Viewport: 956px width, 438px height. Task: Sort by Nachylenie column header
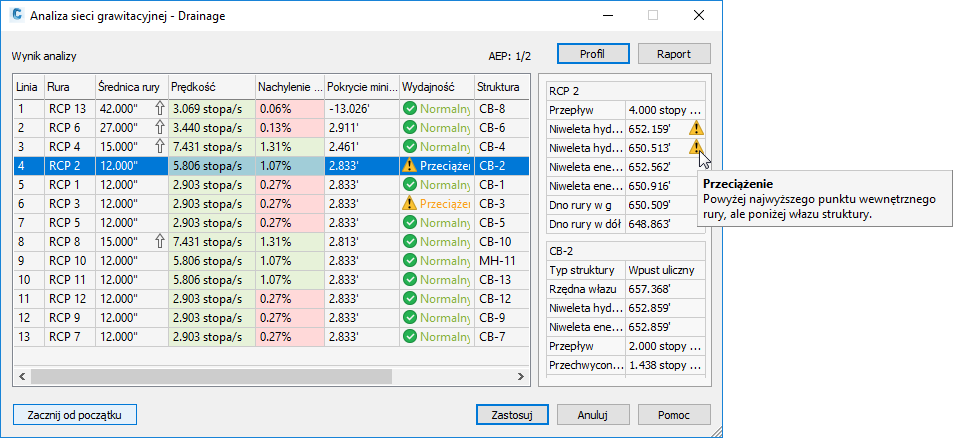pos(290,87)
